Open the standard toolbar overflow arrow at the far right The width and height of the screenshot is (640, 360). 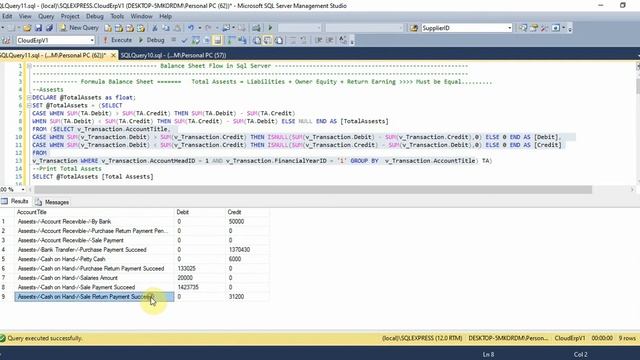[x=570, y=28]
